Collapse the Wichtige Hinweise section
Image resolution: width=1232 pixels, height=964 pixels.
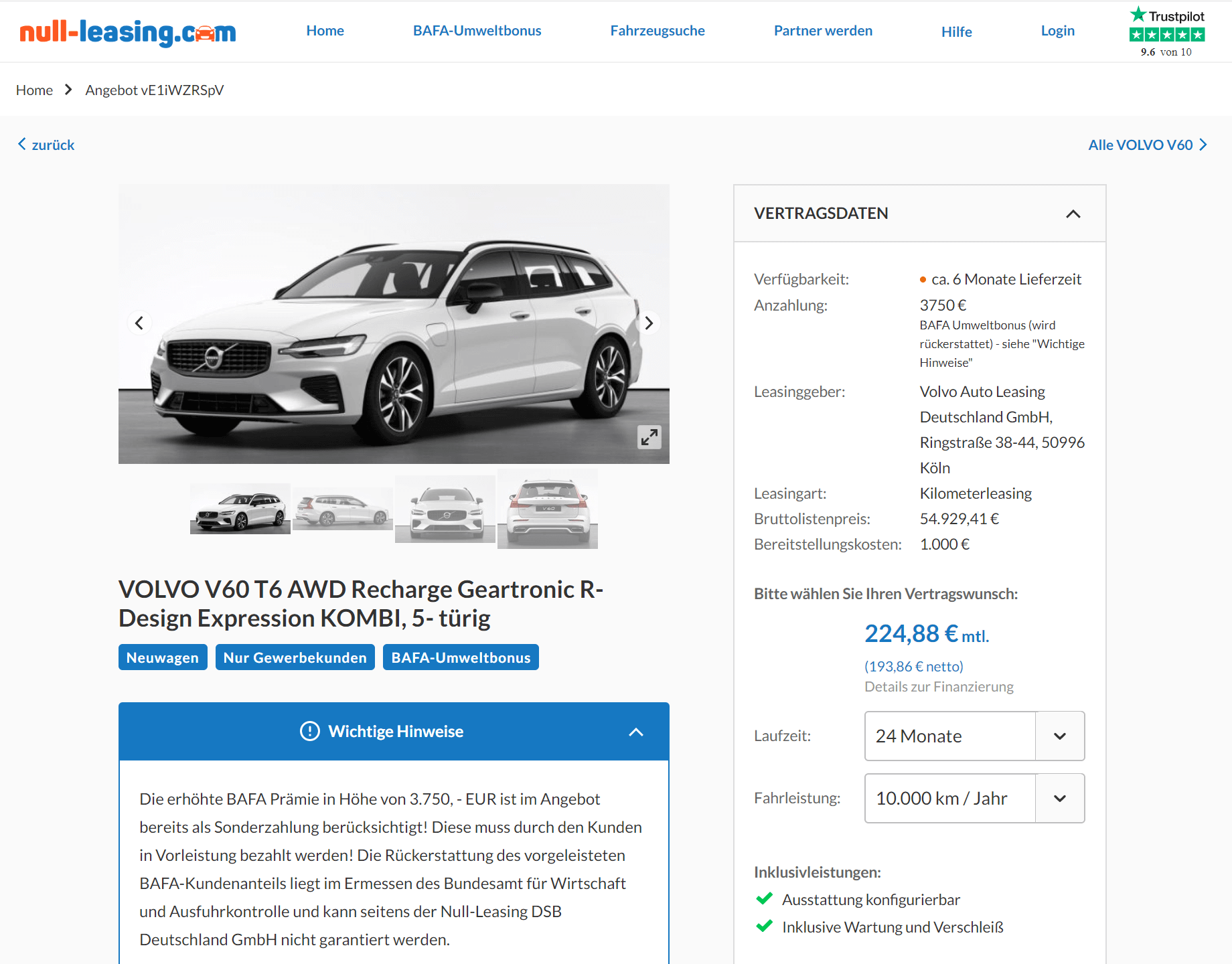tap(636, 732)
